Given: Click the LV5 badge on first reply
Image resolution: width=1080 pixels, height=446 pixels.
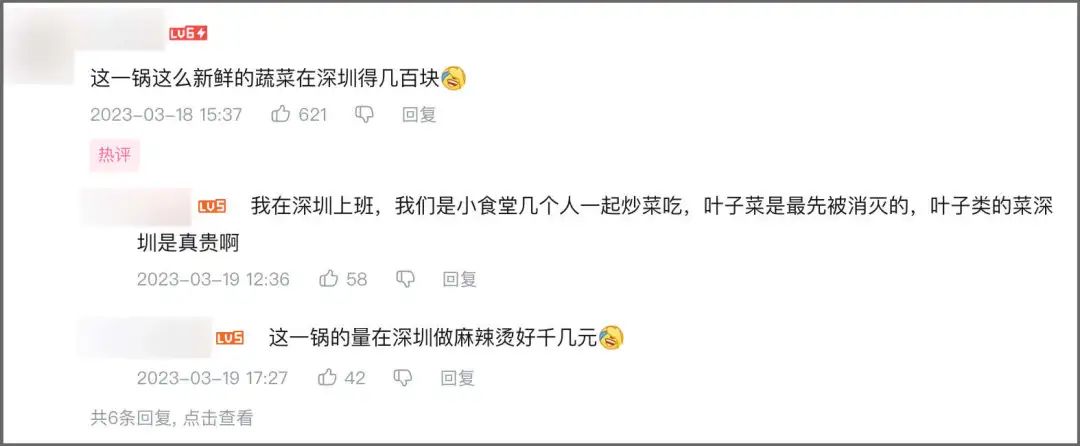Looking at the screenshot, I should tap(212, 206).
